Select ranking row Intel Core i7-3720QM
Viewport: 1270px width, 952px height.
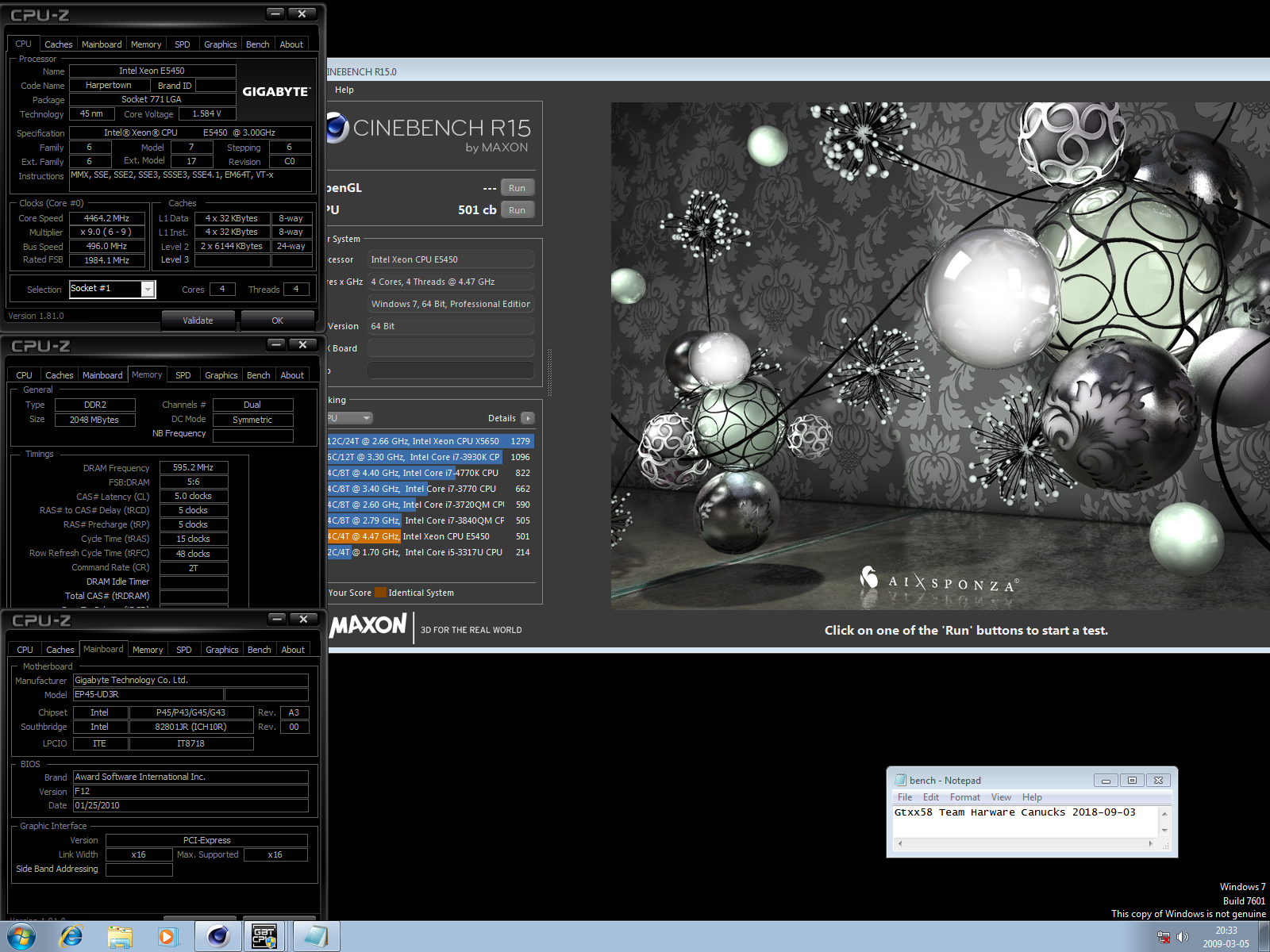pos(430,505)
